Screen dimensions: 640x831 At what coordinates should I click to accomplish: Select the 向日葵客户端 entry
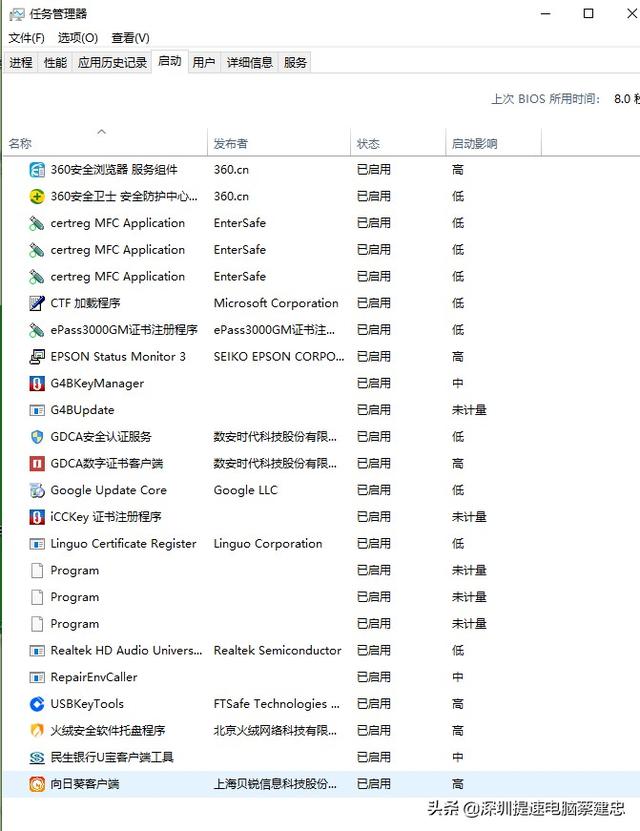pos(321,784)
